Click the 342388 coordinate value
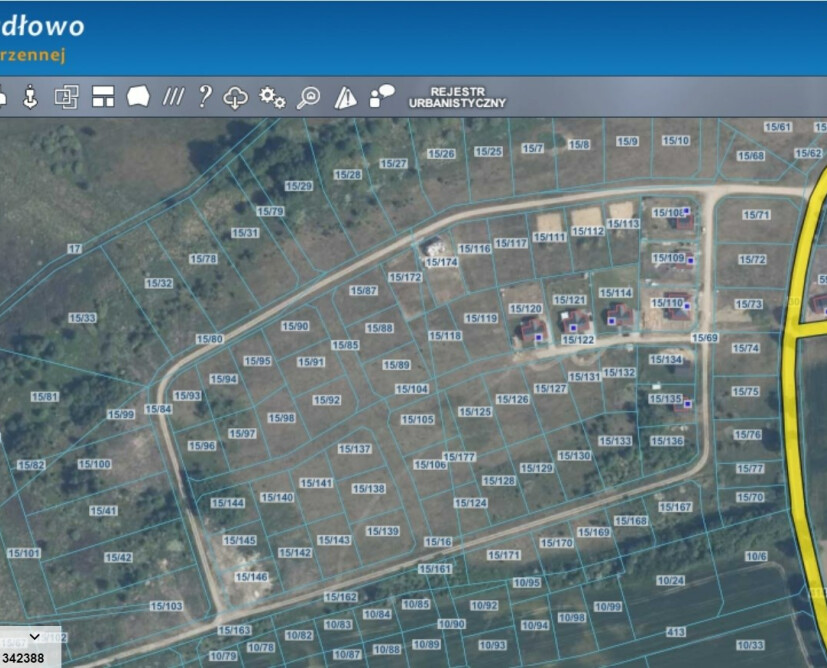 [22, 657]
